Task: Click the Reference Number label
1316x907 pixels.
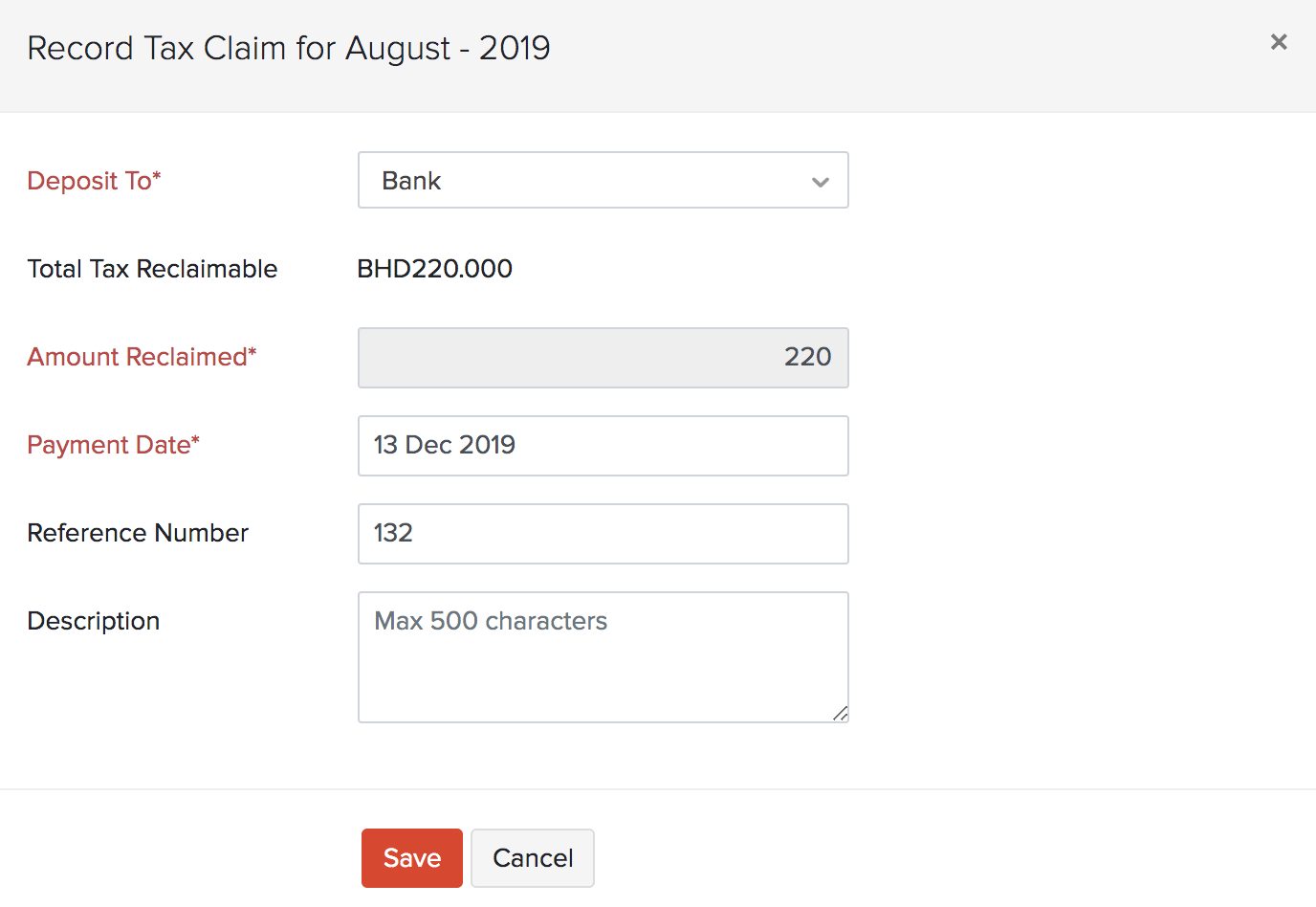Action: pos(137,533)
